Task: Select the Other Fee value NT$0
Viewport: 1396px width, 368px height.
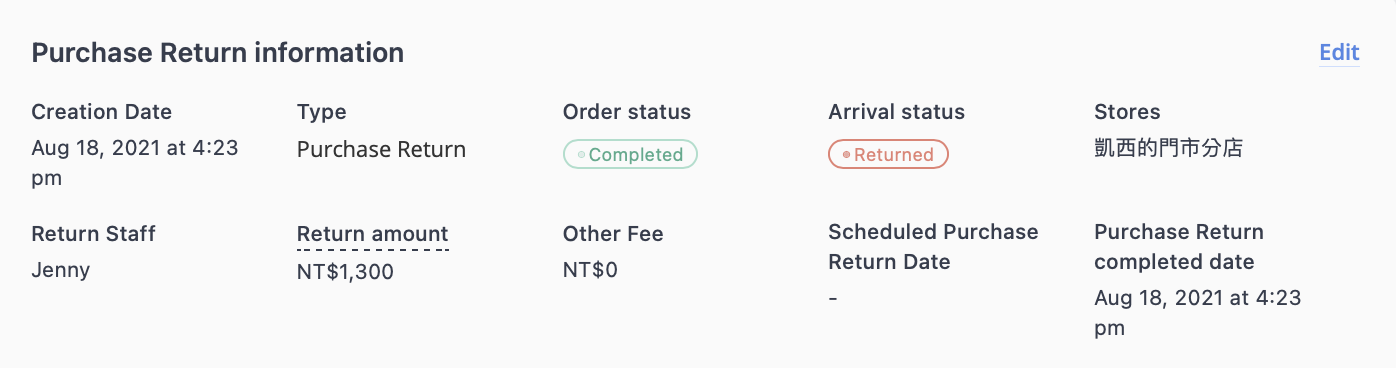Action: pos(590,270)
